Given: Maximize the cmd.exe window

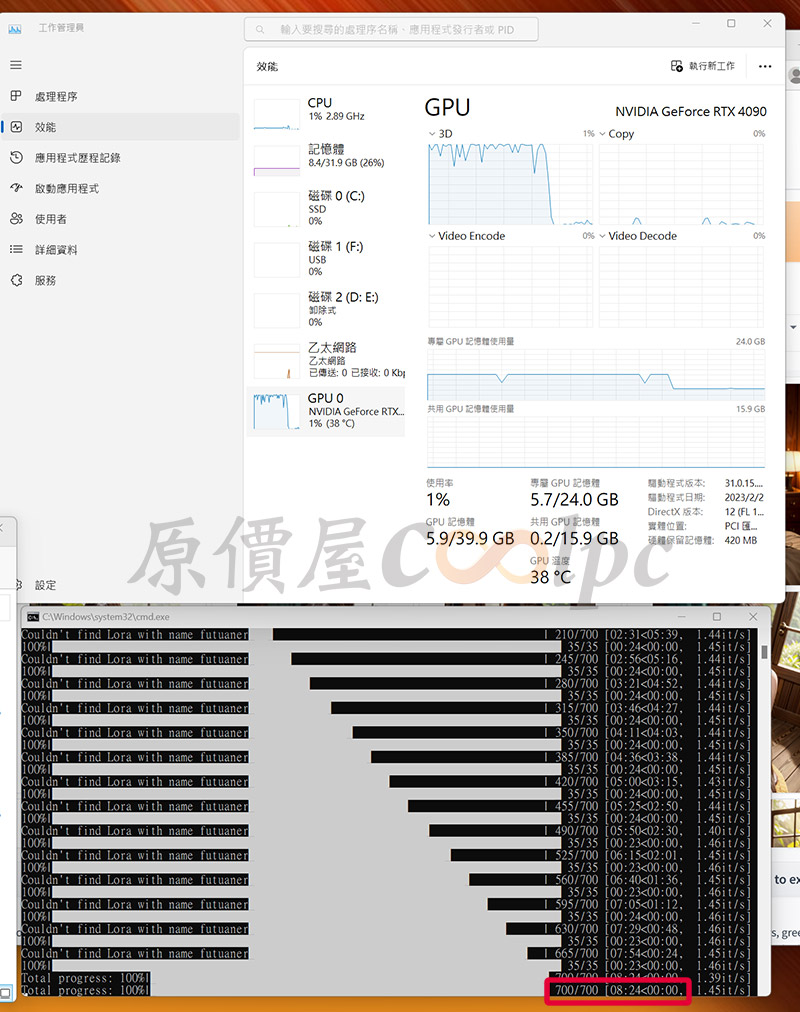Looking at the screenshot, I should coord(716,616).
